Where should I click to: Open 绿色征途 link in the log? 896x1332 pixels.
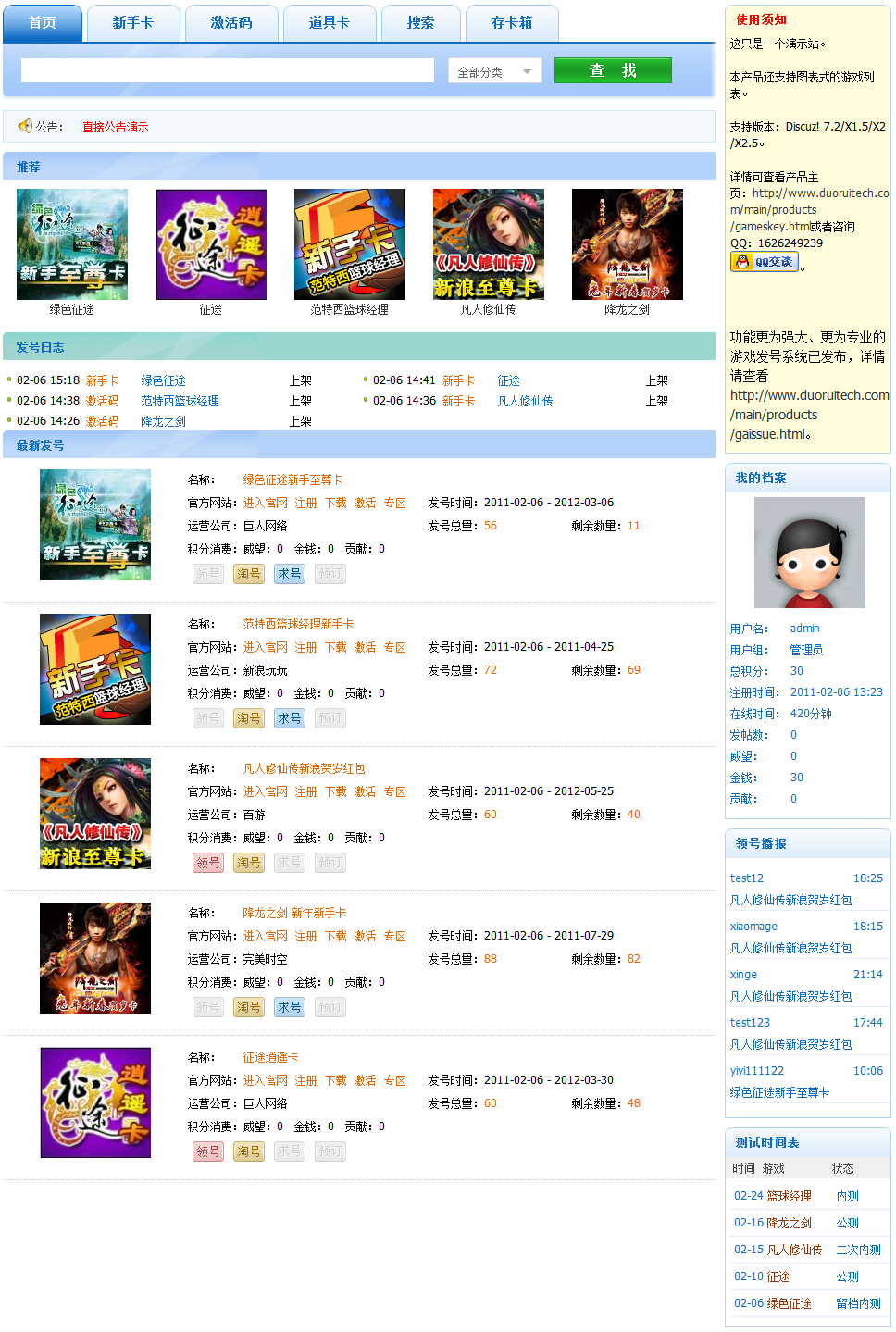pyautogui.click(x=163, y=380)
